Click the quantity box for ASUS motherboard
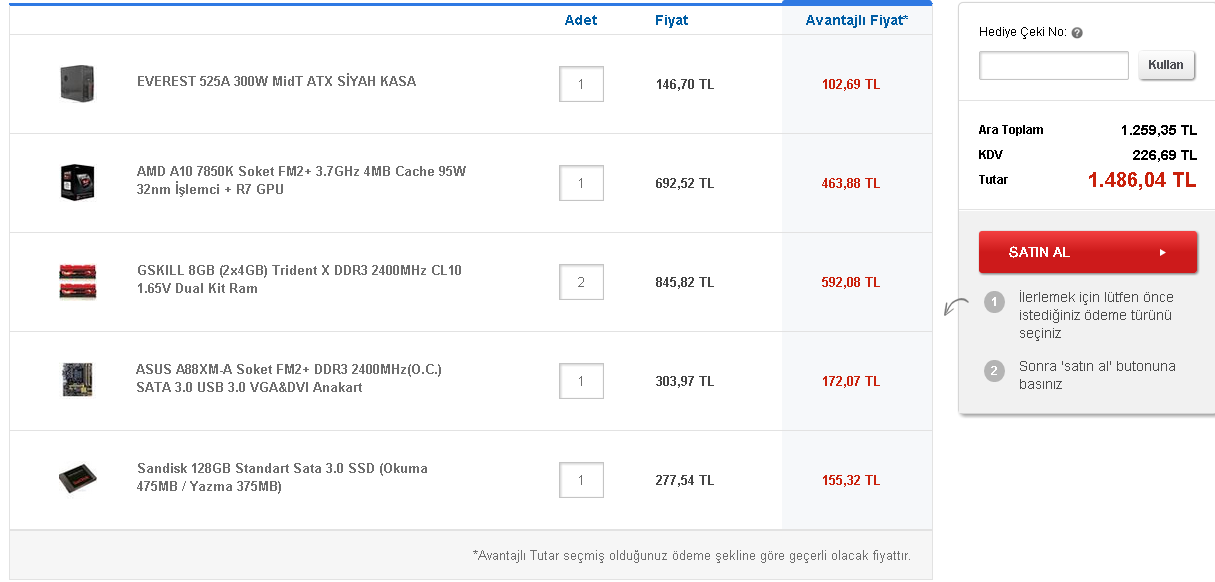 (x=581, y=381)
